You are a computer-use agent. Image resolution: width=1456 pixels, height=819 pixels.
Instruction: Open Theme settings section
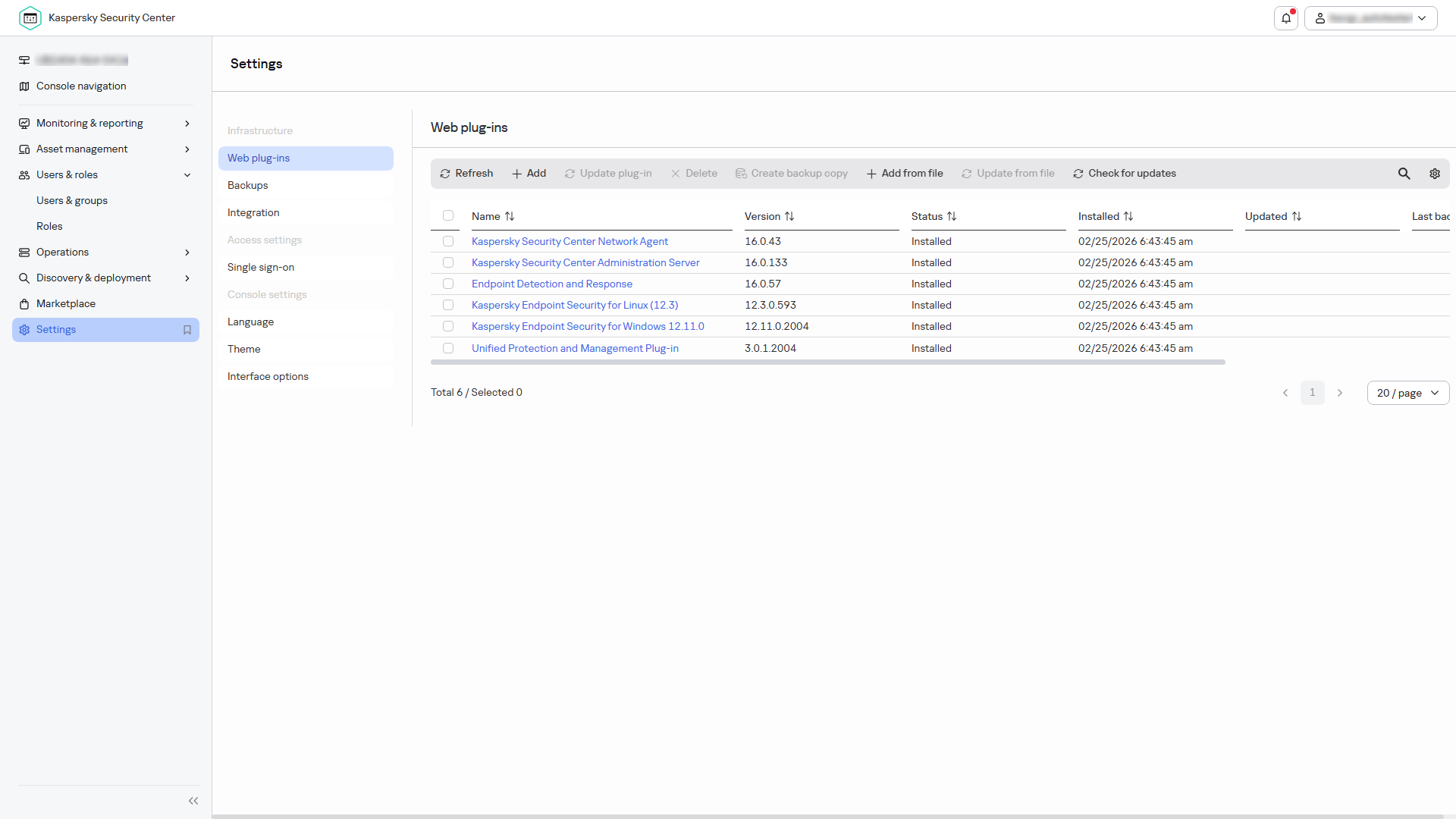(x=306, y=350)
